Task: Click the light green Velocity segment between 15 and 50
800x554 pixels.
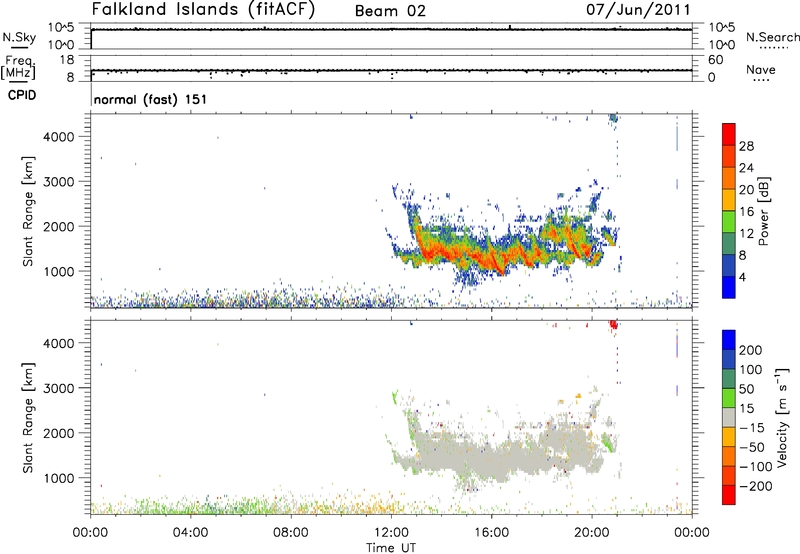Action: click(729, 398)
